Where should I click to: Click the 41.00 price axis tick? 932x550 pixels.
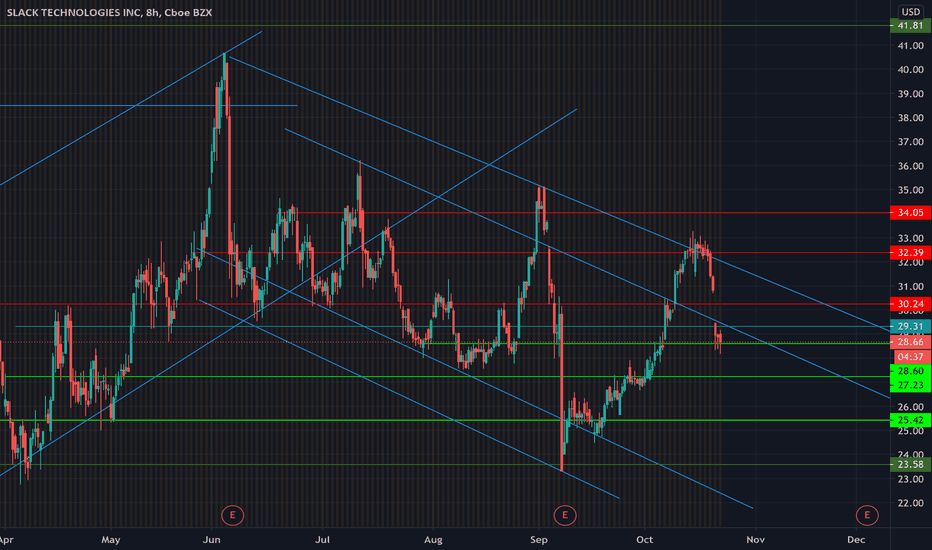tap(911, 46)
